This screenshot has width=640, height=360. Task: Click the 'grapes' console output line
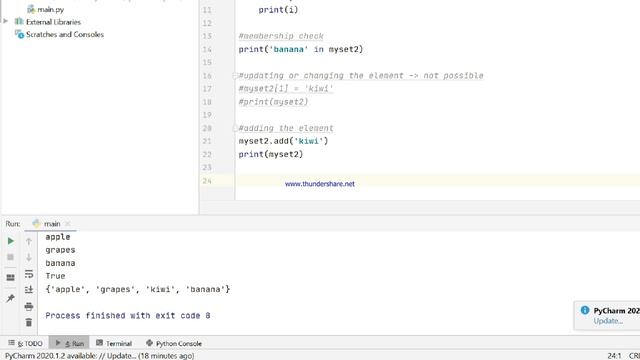pyautogui.click(x=60, y=250)
